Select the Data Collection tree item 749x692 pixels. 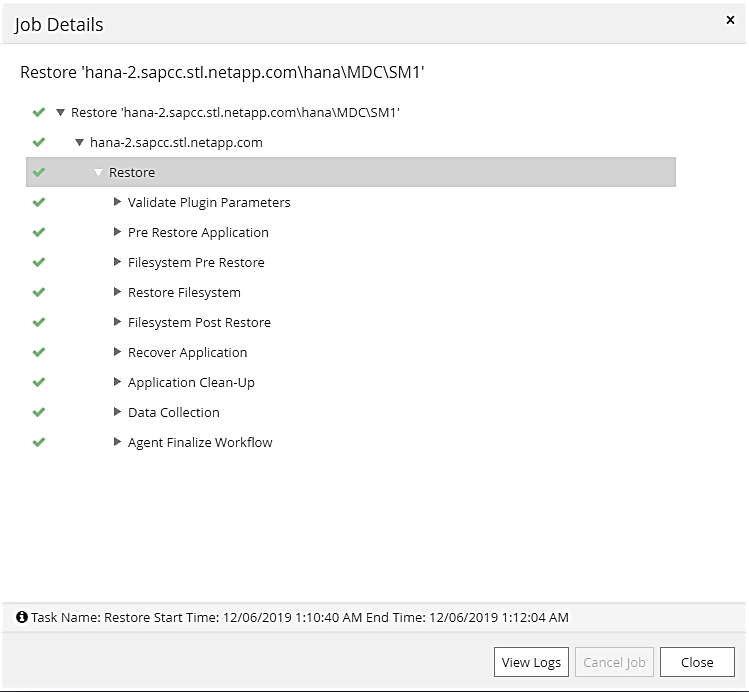(173, 412)
